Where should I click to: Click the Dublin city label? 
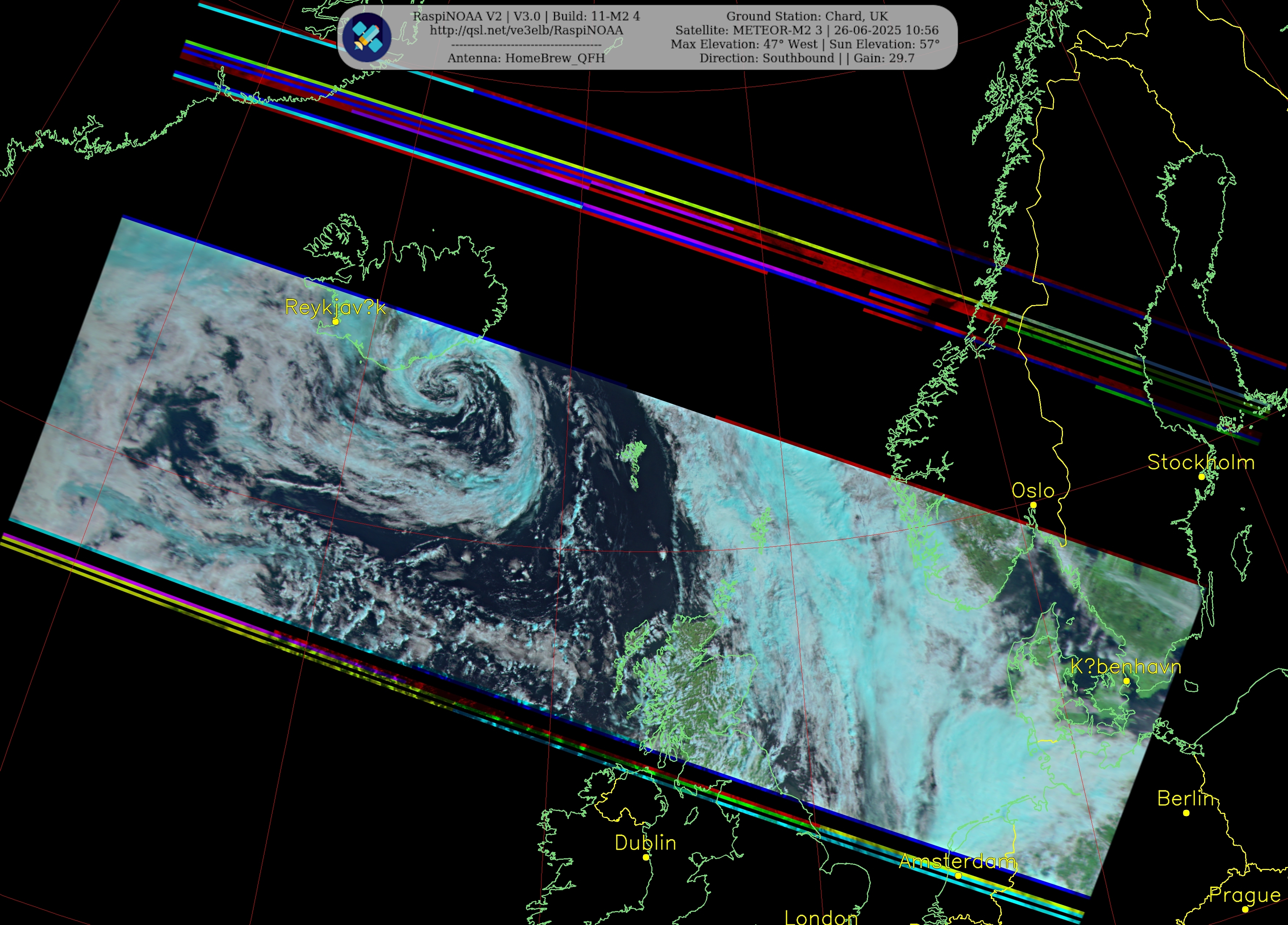pyautogui.click(x=645, y=843)
